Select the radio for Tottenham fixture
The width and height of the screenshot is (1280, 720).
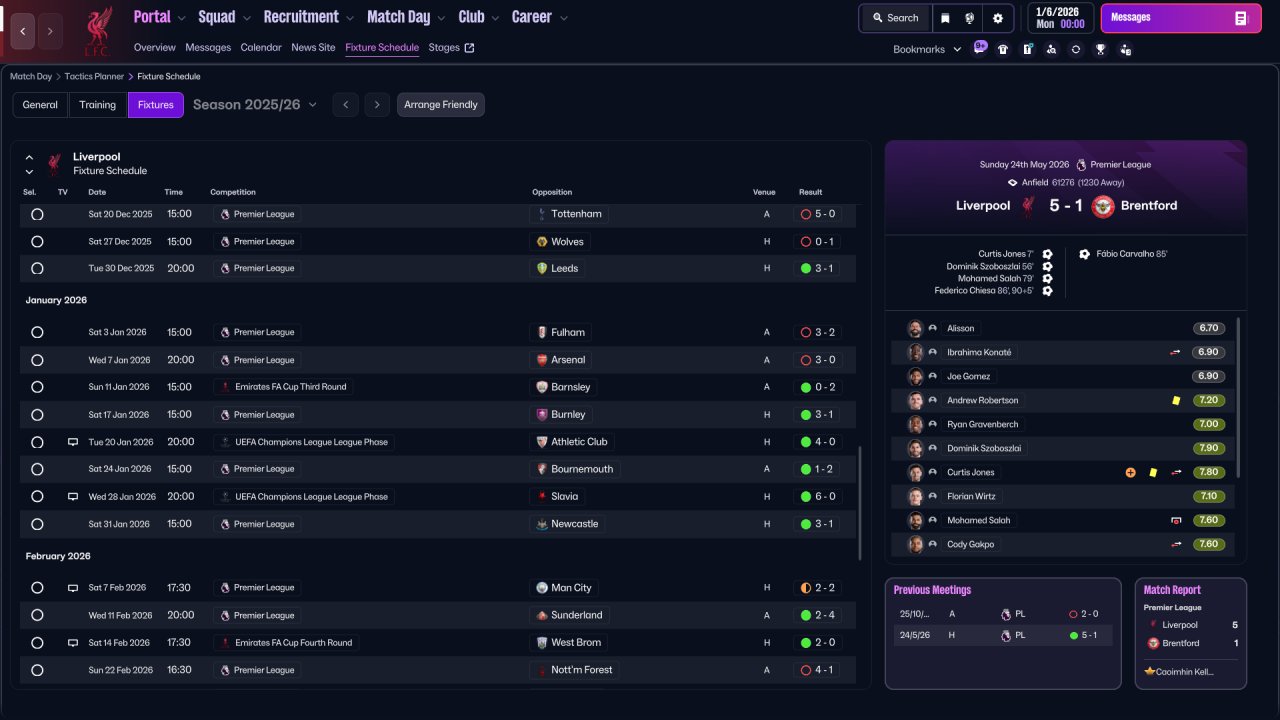tap(37, 214)
